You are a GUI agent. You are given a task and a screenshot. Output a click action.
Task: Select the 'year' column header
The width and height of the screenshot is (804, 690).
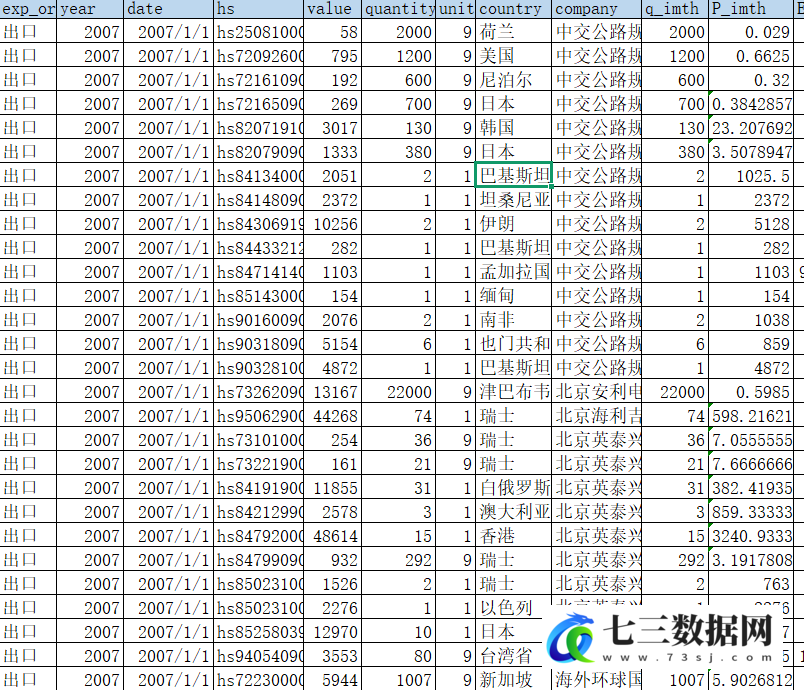point(90,9)
